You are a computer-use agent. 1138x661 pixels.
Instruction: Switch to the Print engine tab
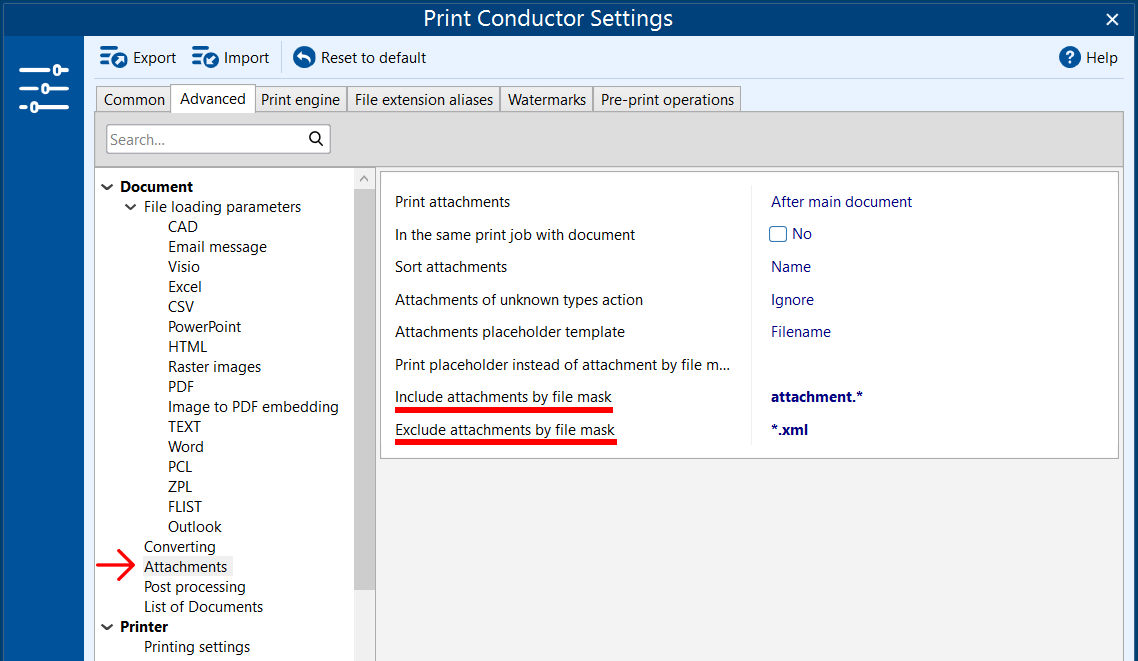pos(300,99)
